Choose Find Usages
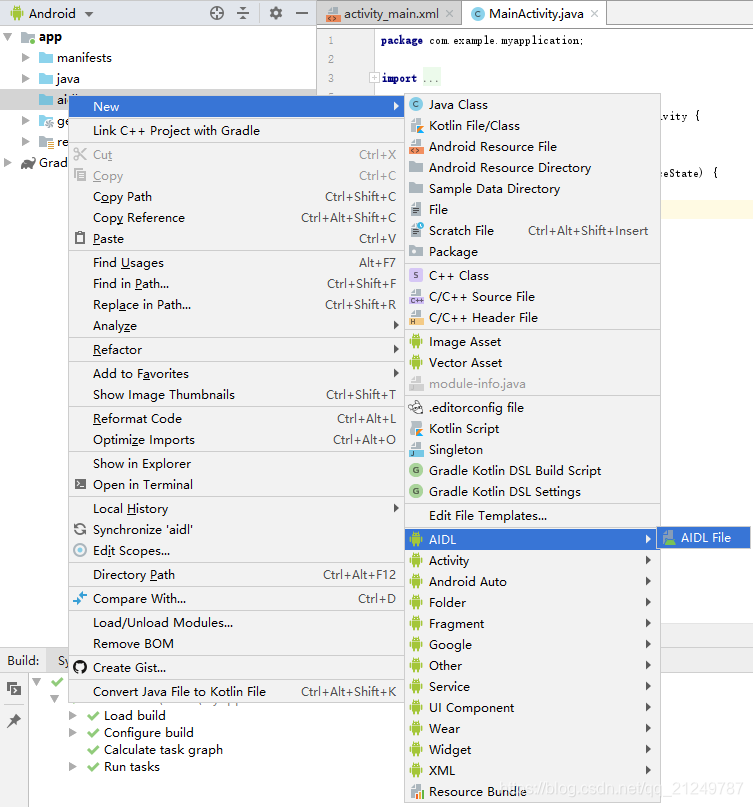753x807 pixels. 236,263
